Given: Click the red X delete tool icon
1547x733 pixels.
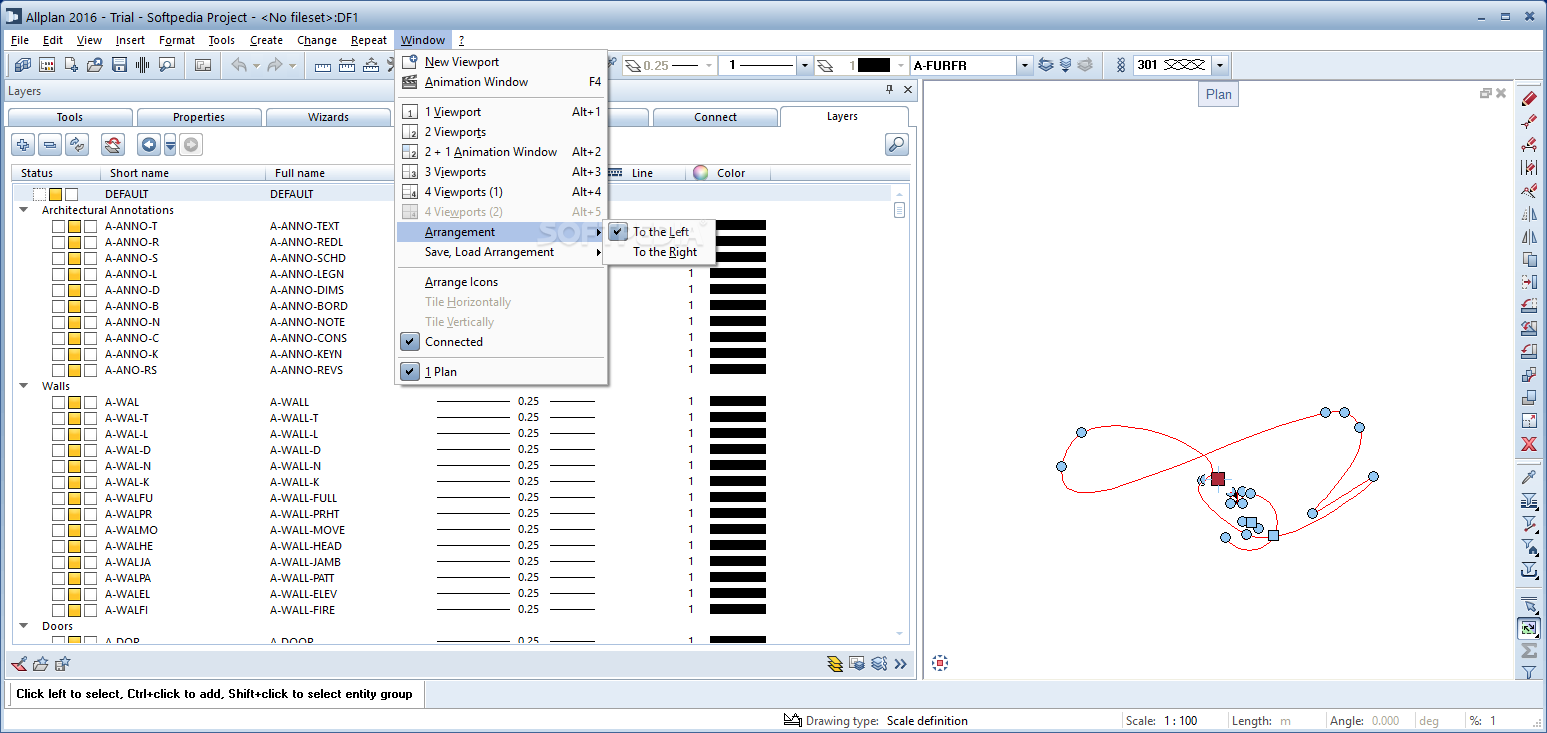Looking at the screenshot, I should coord(1529,444).
